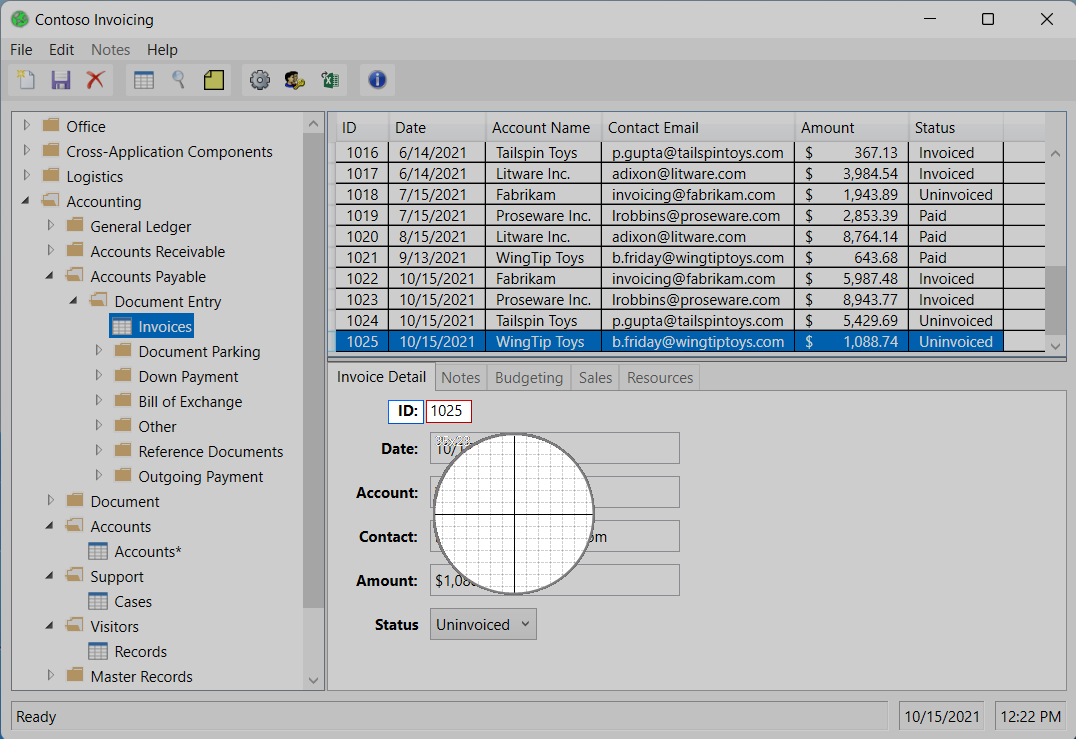
Task: Select the magnifying glass search icon
Action: pos(177,80)
